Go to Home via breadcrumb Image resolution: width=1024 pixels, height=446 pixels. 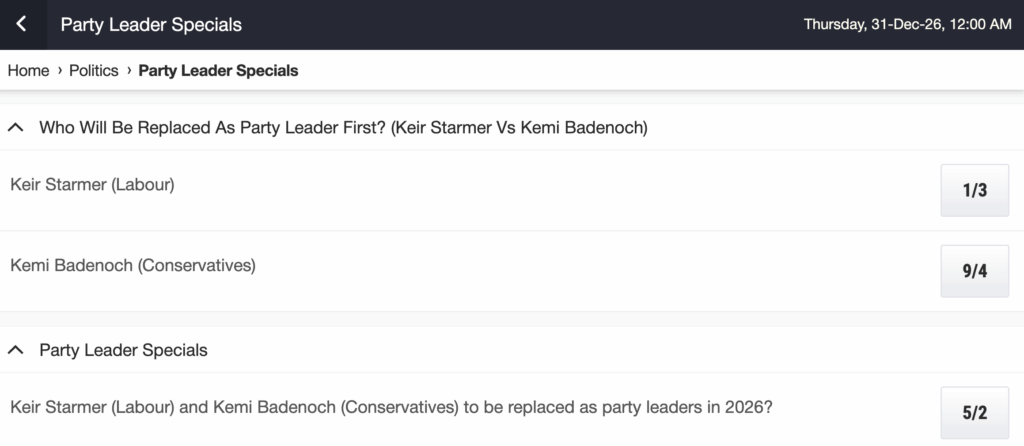(x=28, y=71)
